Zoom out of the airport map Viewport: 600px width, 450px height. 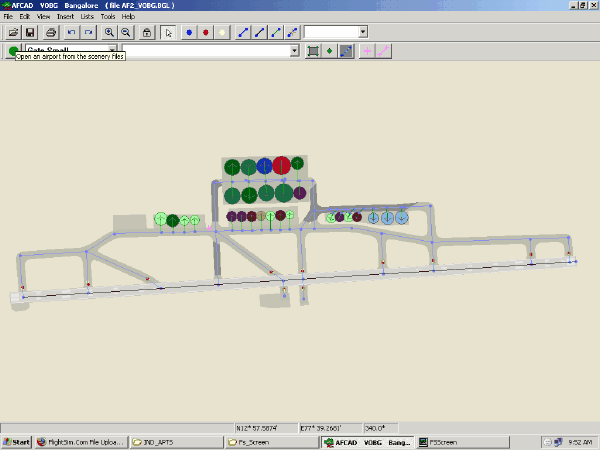coord(126,32)
